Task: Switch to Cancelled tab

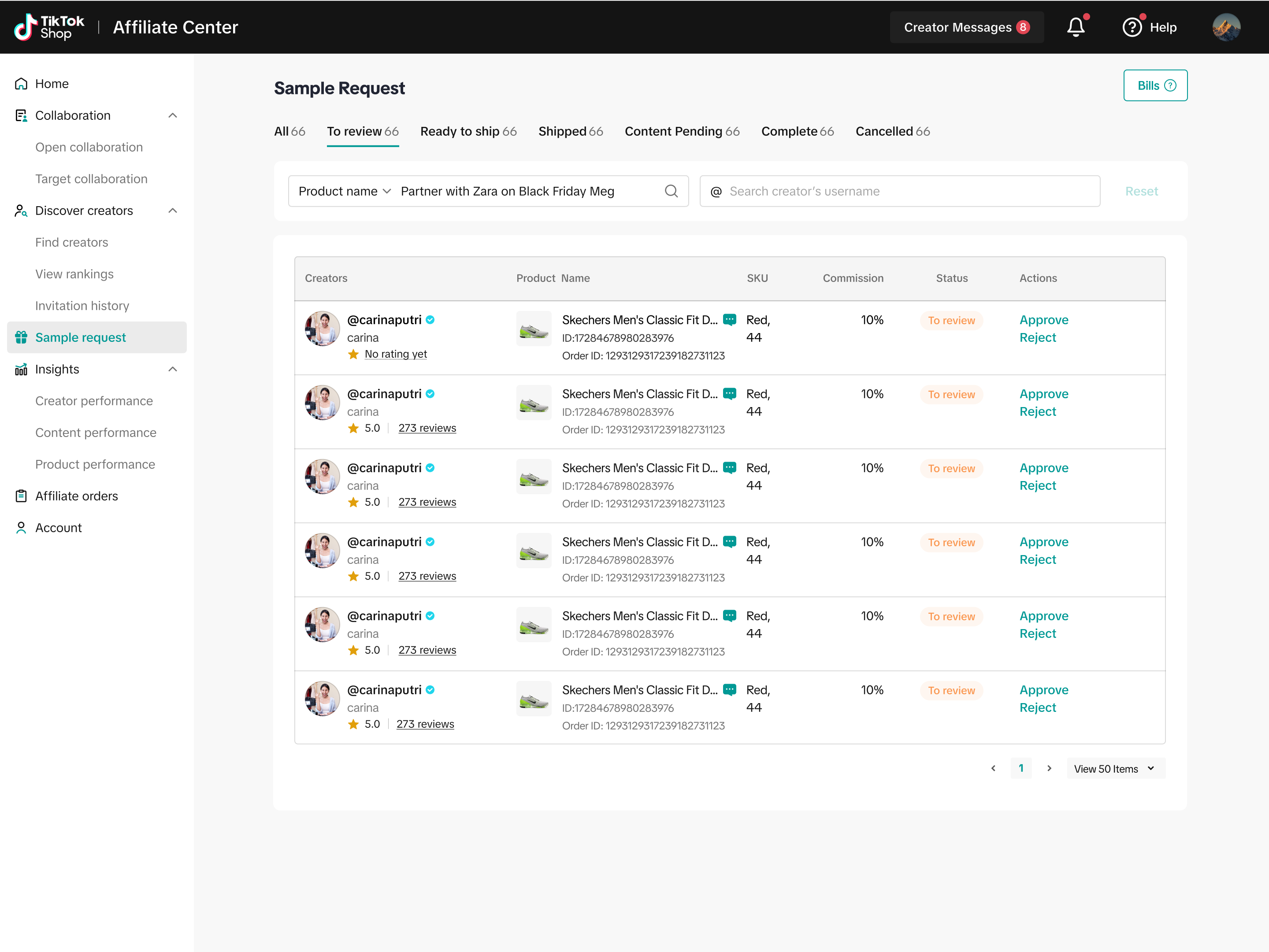Action: tap(892, 131)
